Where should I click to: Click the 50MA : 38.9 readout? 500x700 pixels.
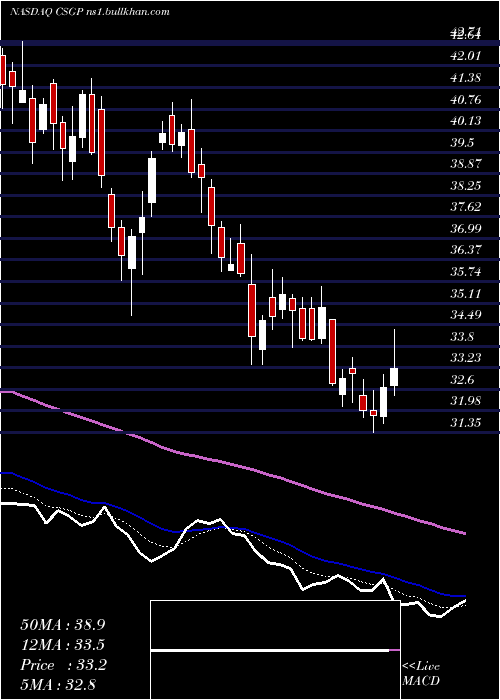(x=63, y=624)
